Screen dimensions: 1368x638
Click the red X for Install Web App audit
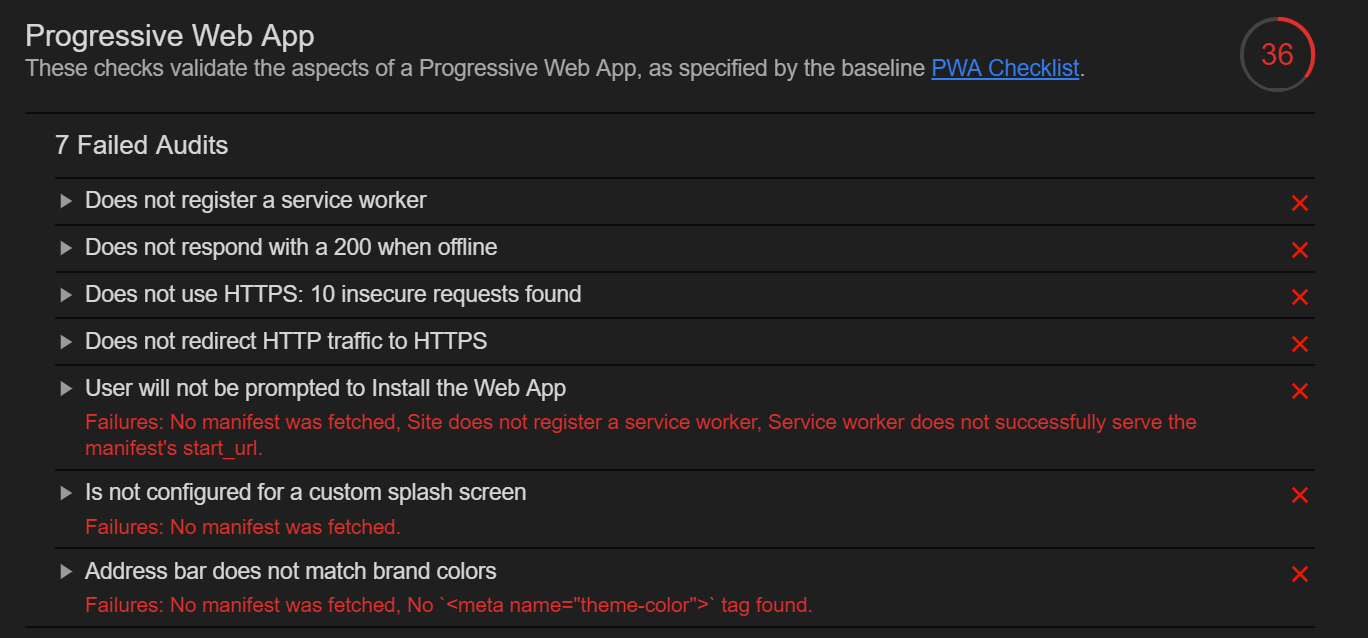point(1299,391)
